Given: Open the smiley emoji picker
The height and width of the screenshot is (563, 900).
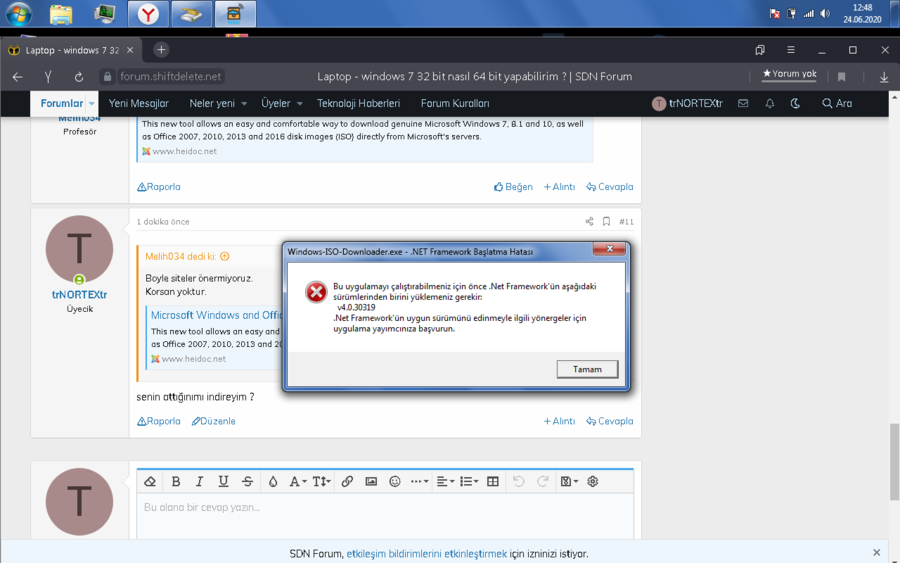Looking at the screenshot, I should [394, 482].
